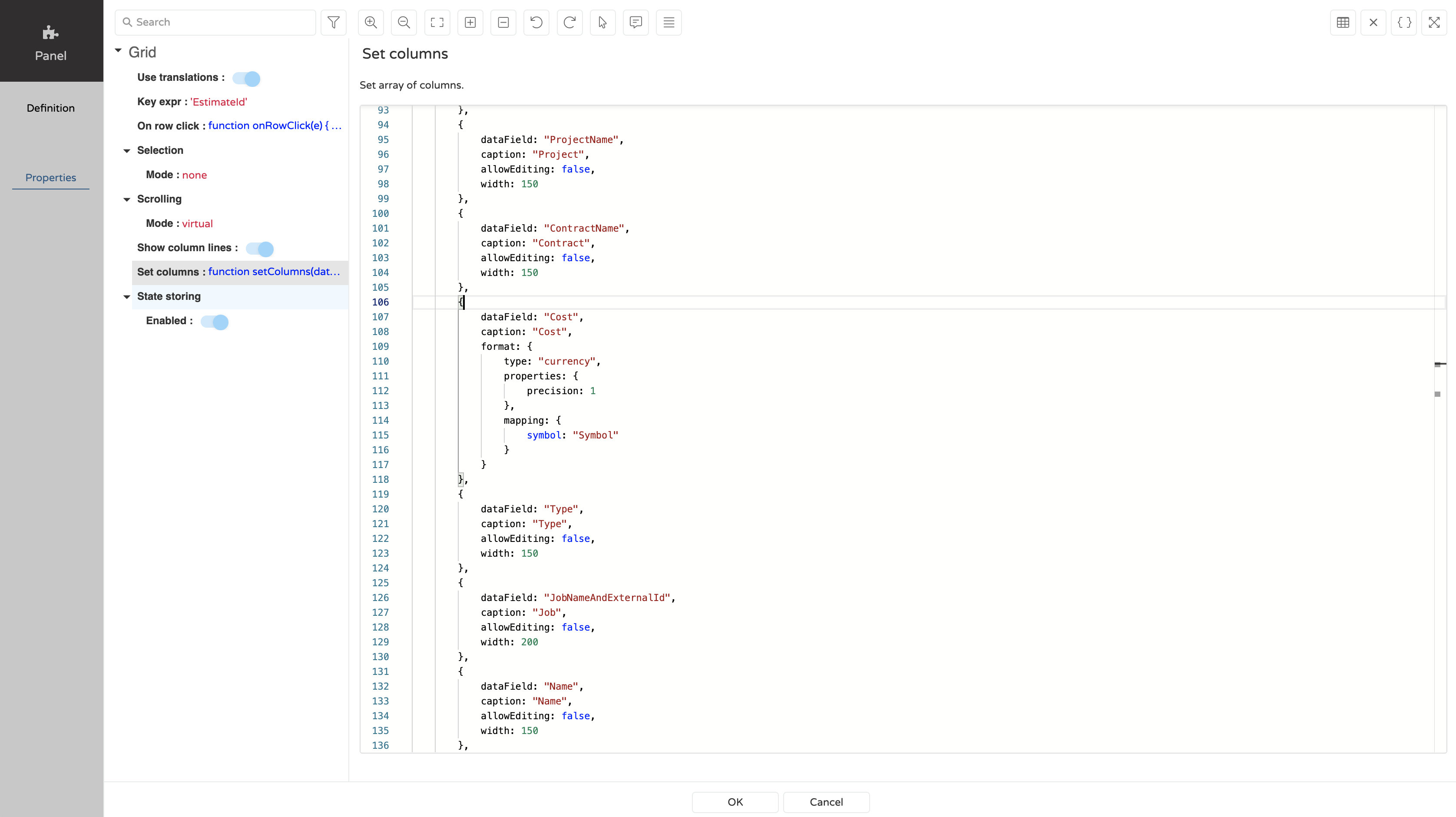Click the curly braces code icon
Image resolution: width=1456 pixels, height=817 pixels.
click(x=1404, y=23)
